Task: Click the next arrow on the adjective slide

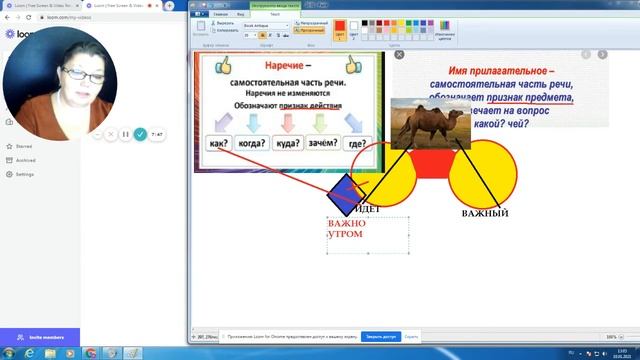Action: (x=602, y=54)
